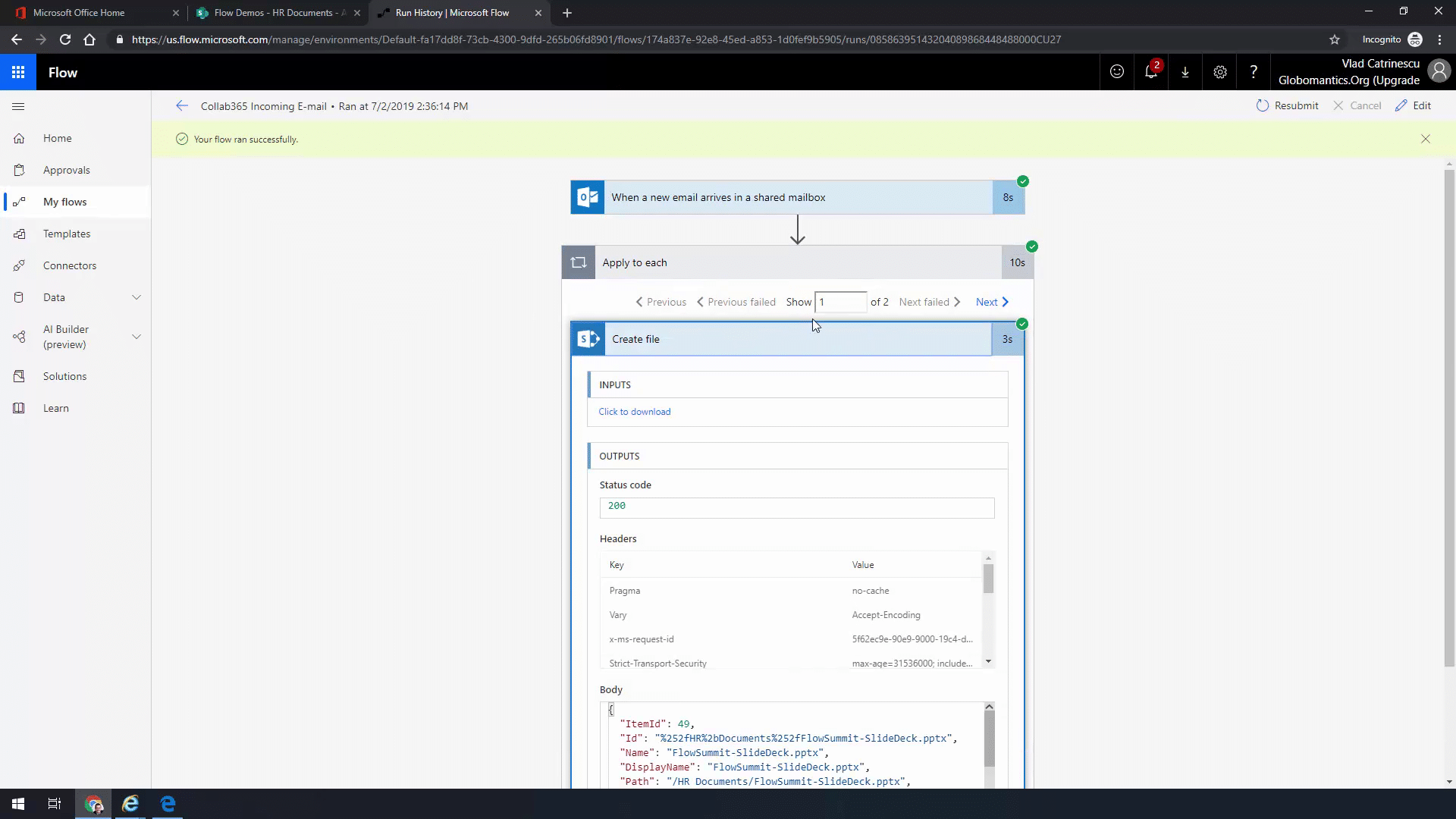1456x819 pixels.
Task: Open the Help question mark
Action: pyautogui.click(x=1254, y=72)
